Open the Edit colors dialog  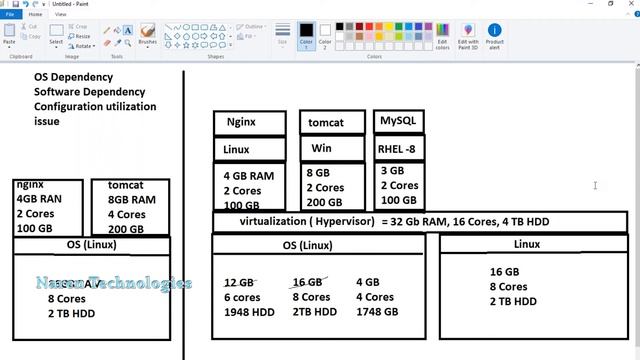[442, 36]
